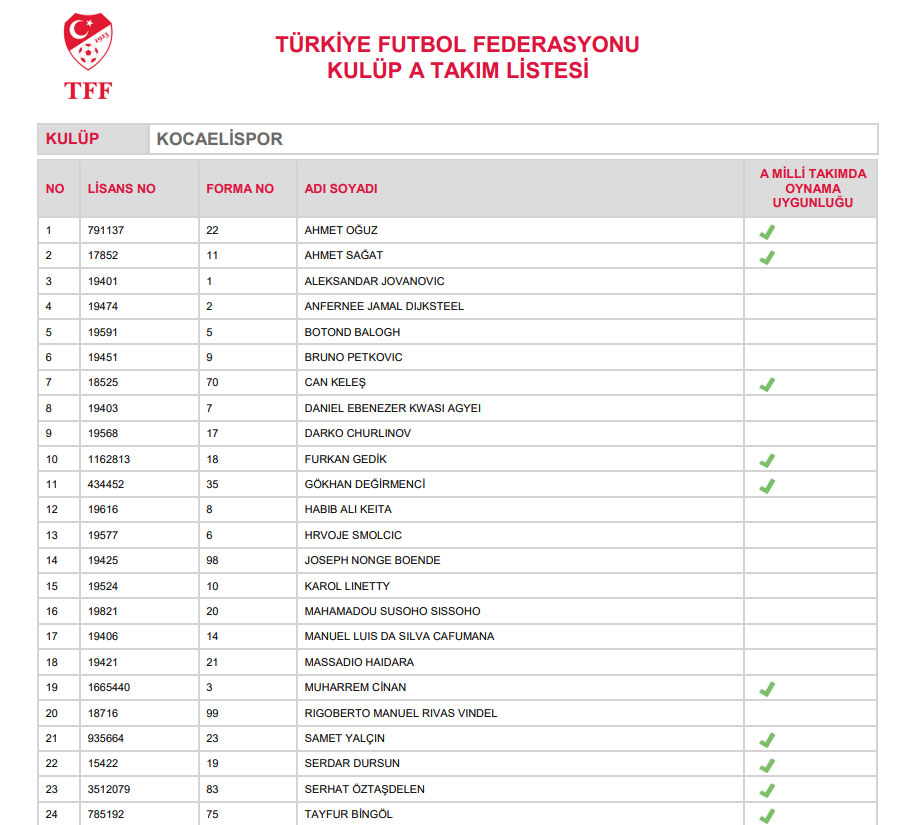Select Furkan Gedik's eligibility checkmark

coord(767,461)
